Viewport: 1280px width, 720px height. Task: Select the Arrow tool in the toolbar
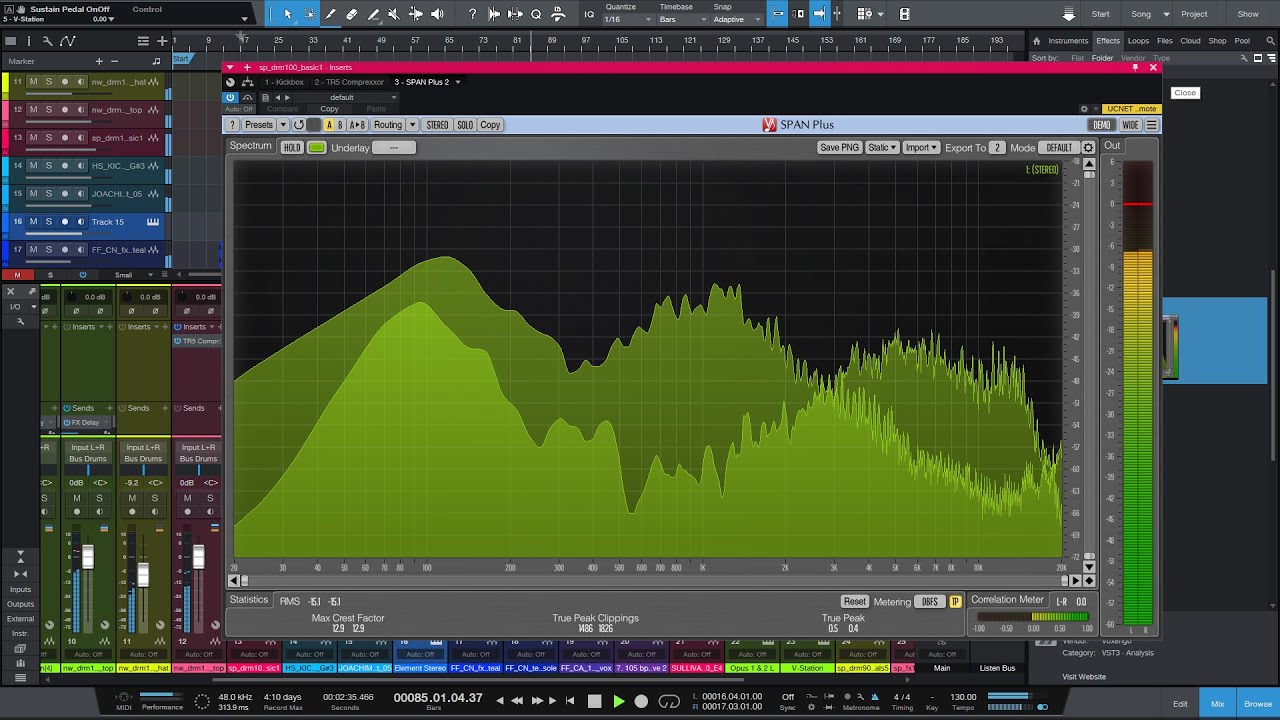288,14
